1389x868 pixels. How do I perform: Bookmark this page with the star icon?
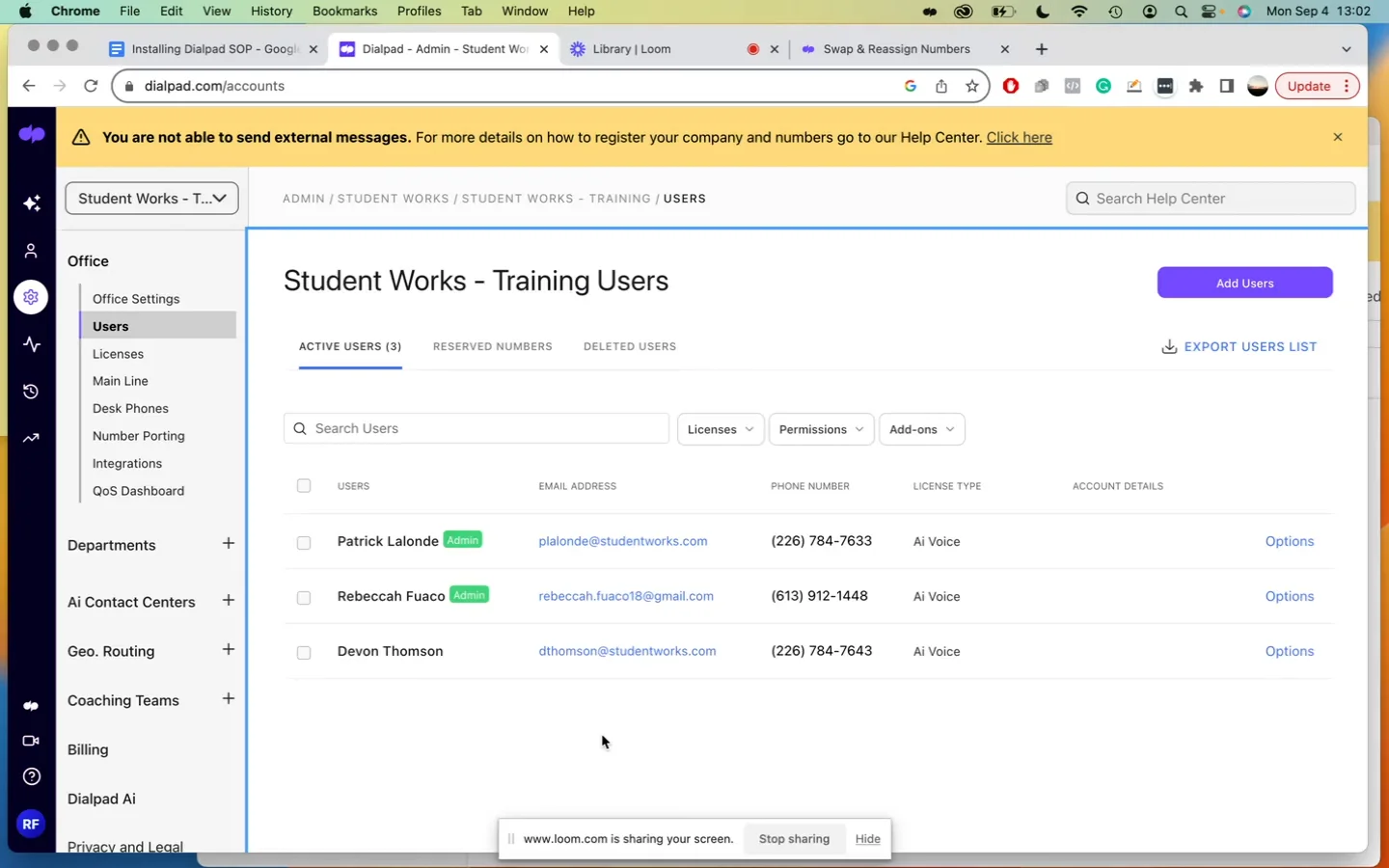[972, 86]
